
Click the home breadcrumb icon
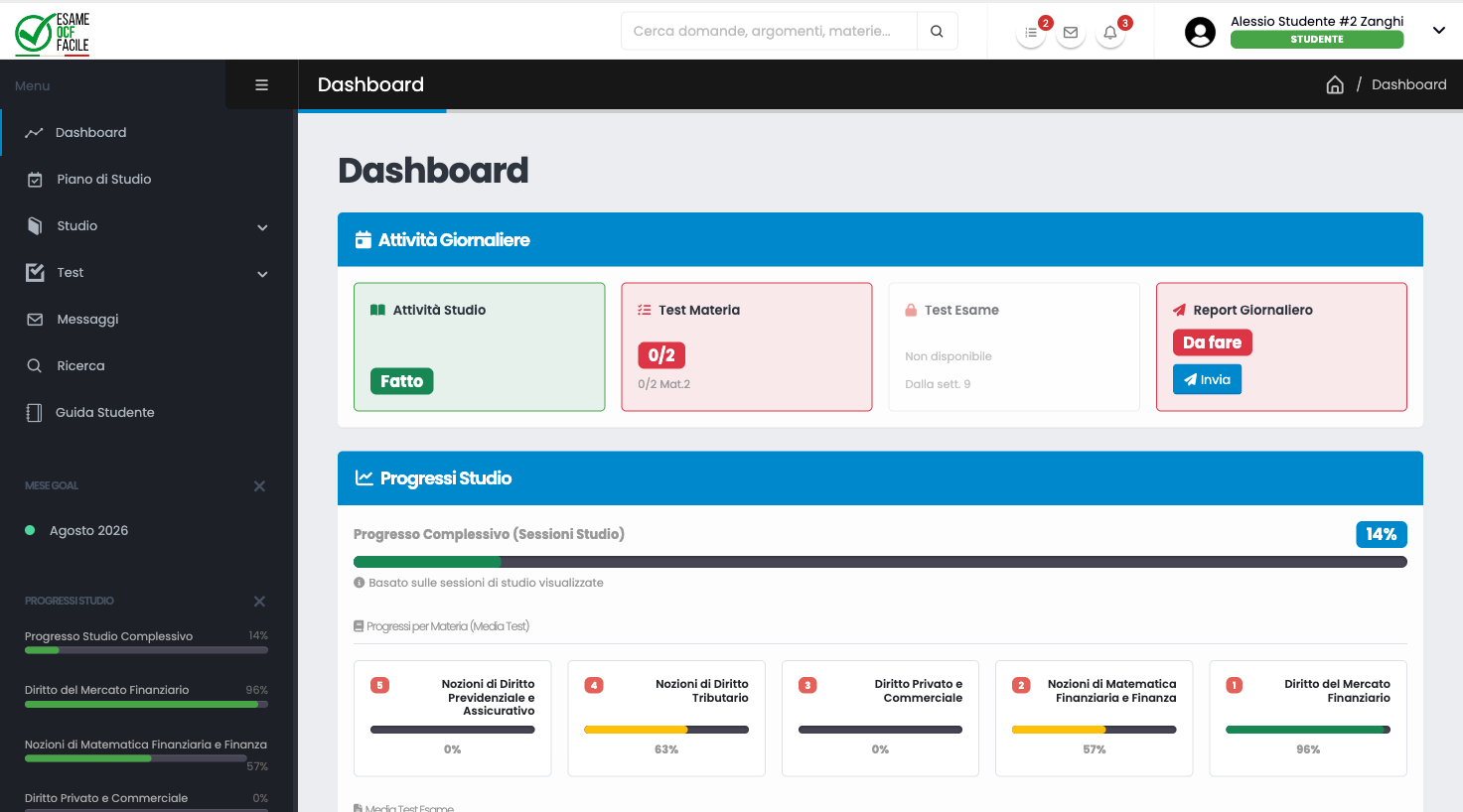click(1334, 84)
